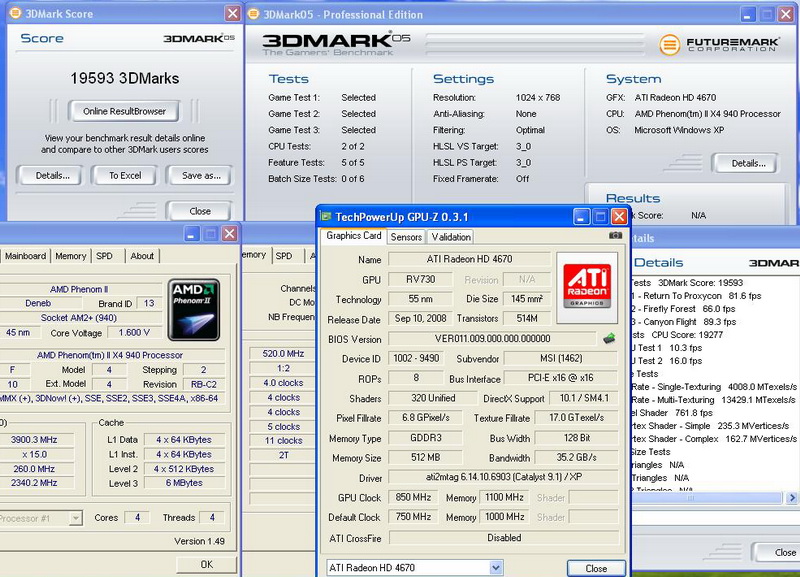Click the To Excel button

click(125, 175)
